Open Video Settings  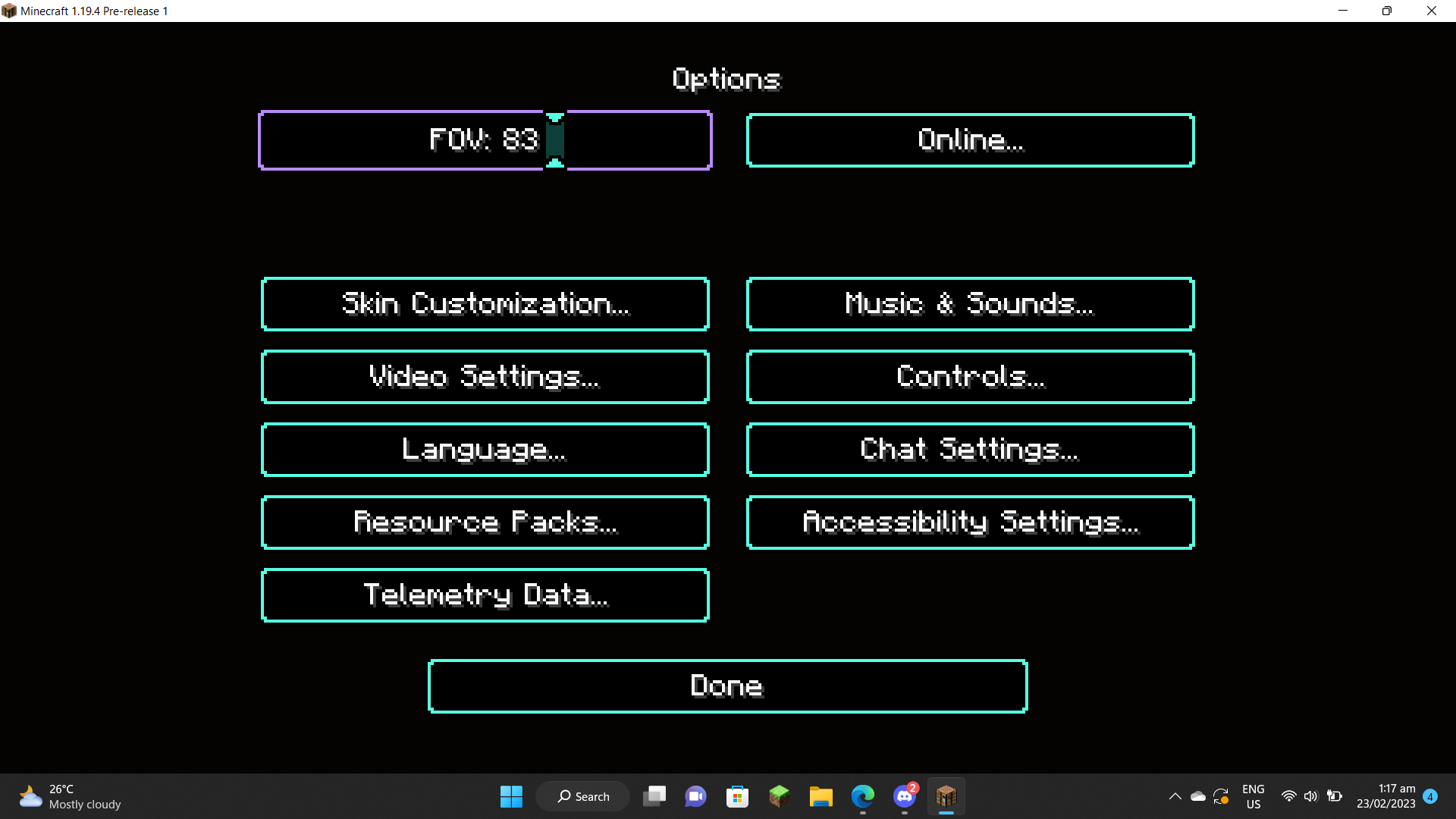[x=485, y=377]
